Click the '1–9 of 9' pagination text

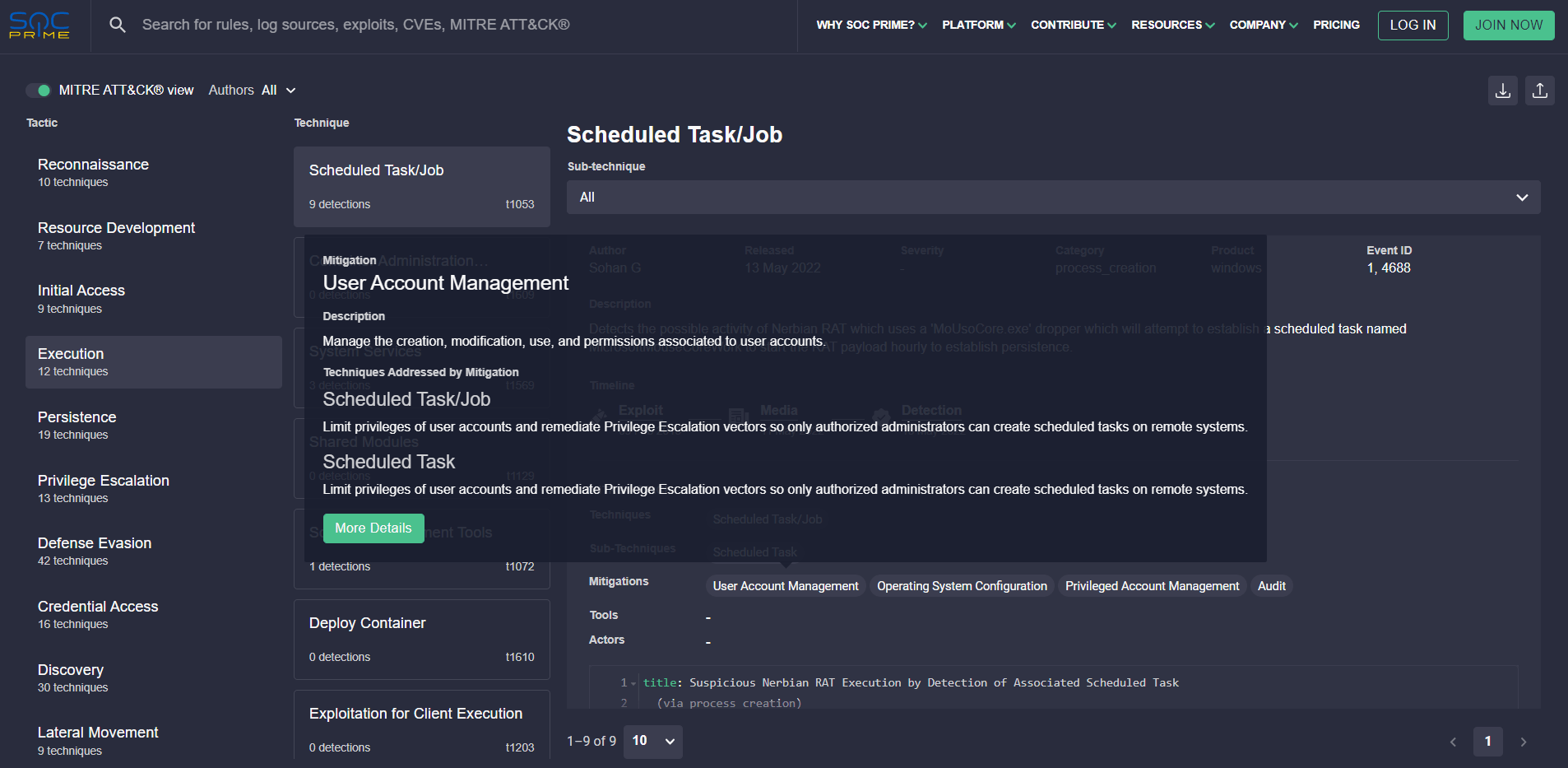coord(591,742)
